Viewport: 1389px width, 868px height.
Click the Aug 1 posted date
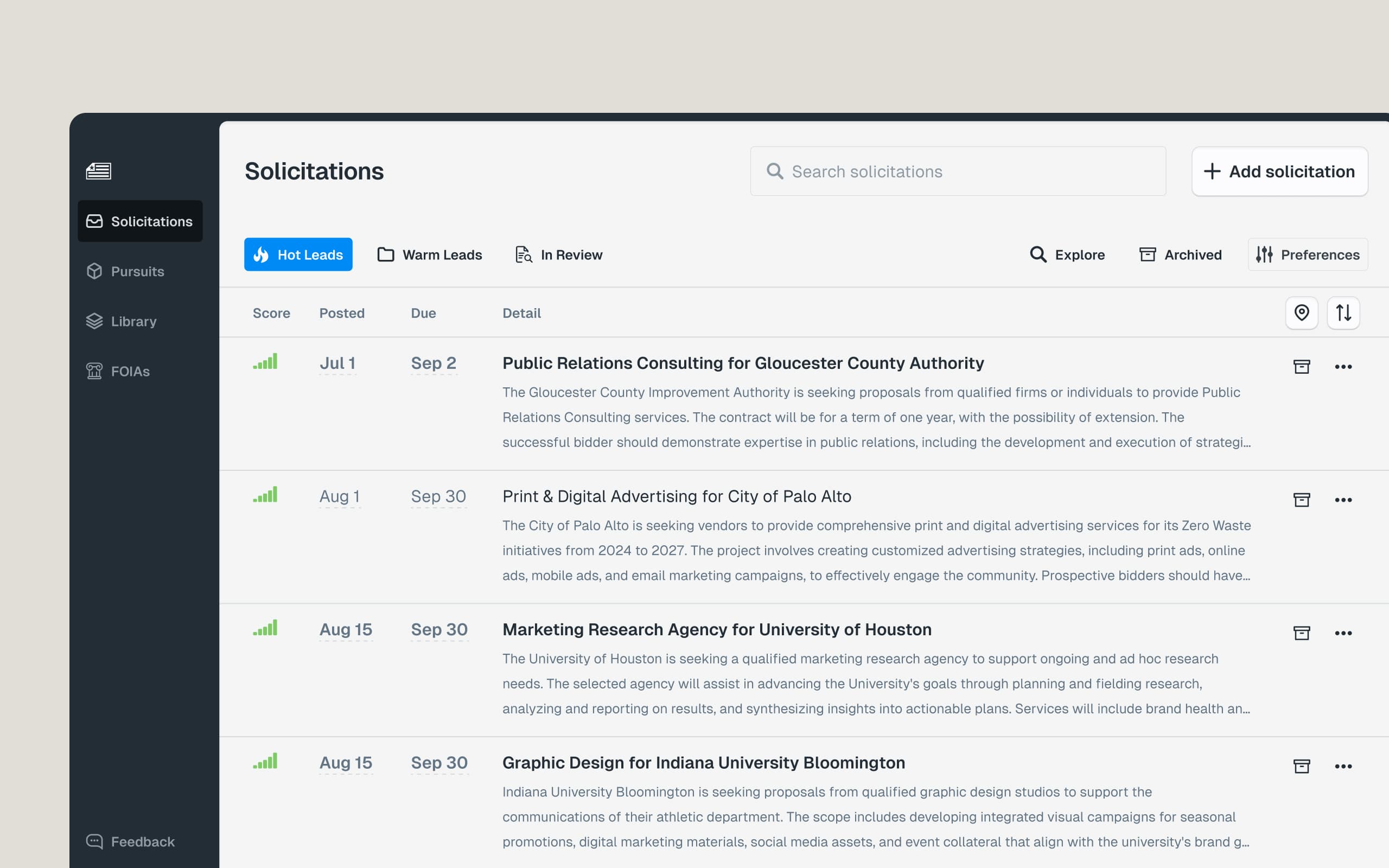pyautogui.click(x=339, y=496)
